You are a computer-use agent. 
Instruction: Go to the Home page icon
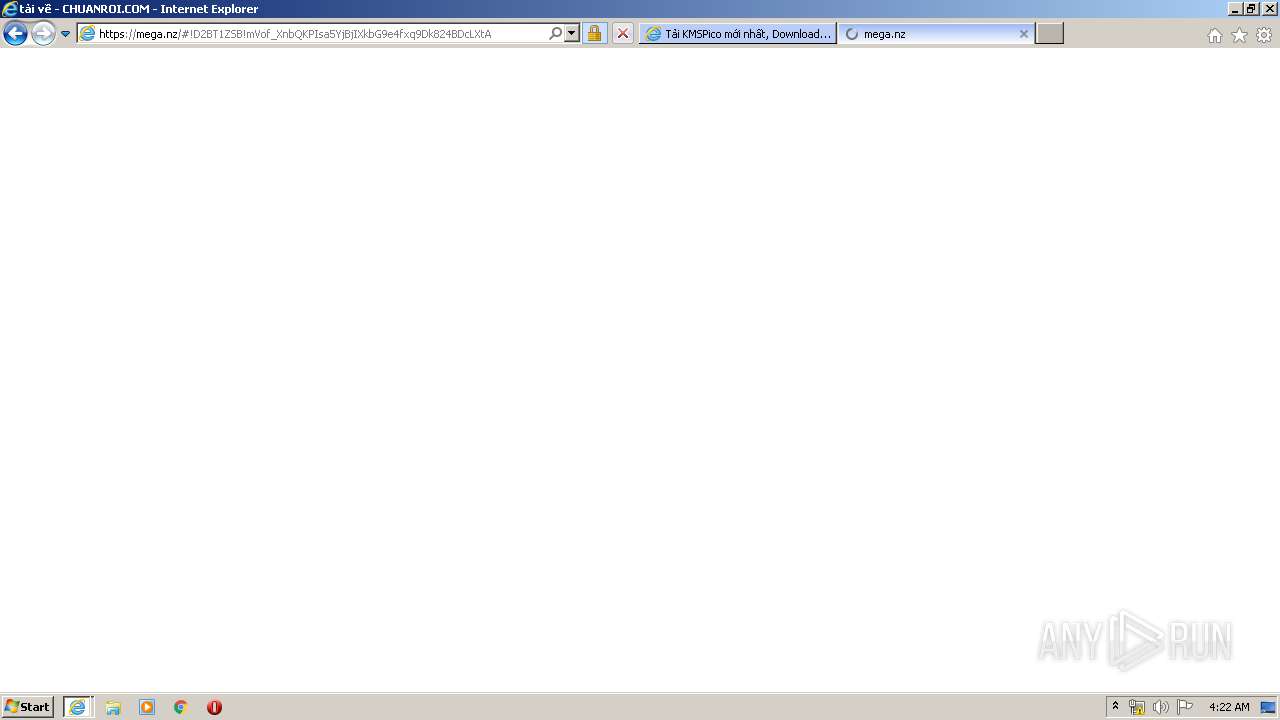(x=1214, y=35)
